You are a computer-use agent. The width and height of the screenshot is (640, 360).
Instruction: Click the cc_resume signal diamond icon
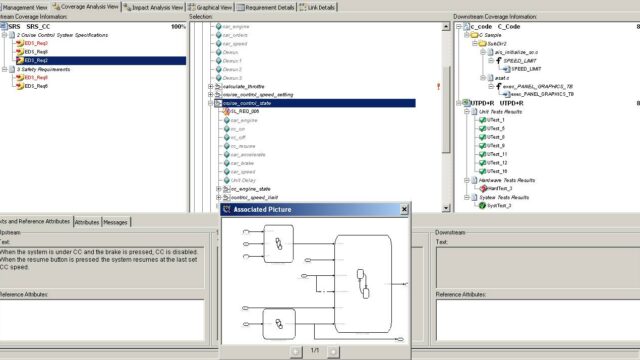point(227,146)
